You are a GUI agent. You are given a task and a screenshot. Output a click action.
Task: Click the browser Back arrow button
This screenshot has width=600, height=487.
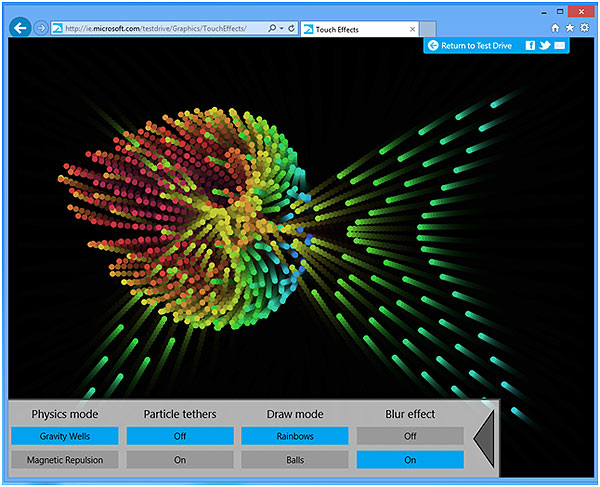click(x=20, y=28)
